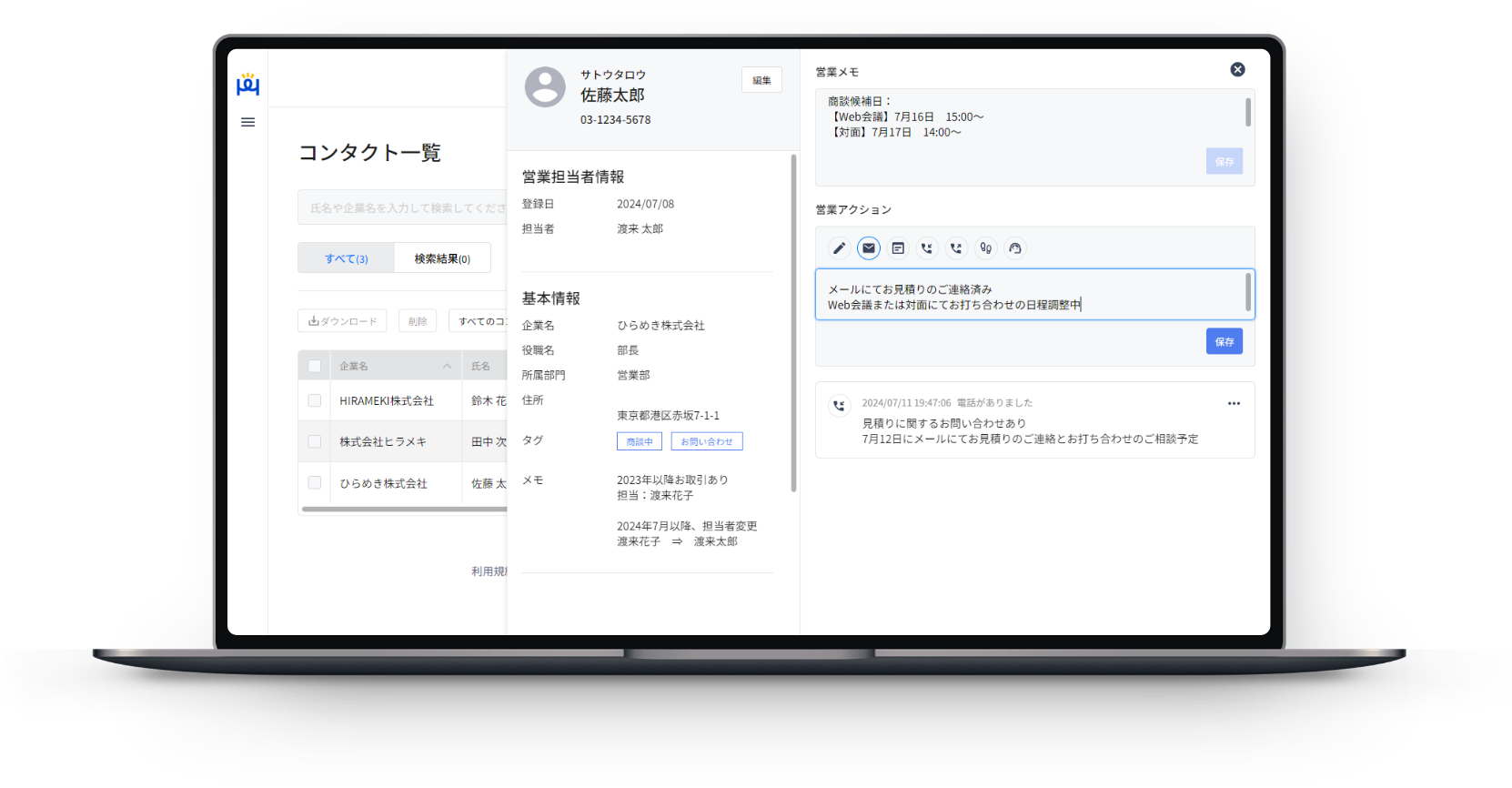
Task: Save the 営業メモ note
Action: (x=1225, y=161)
